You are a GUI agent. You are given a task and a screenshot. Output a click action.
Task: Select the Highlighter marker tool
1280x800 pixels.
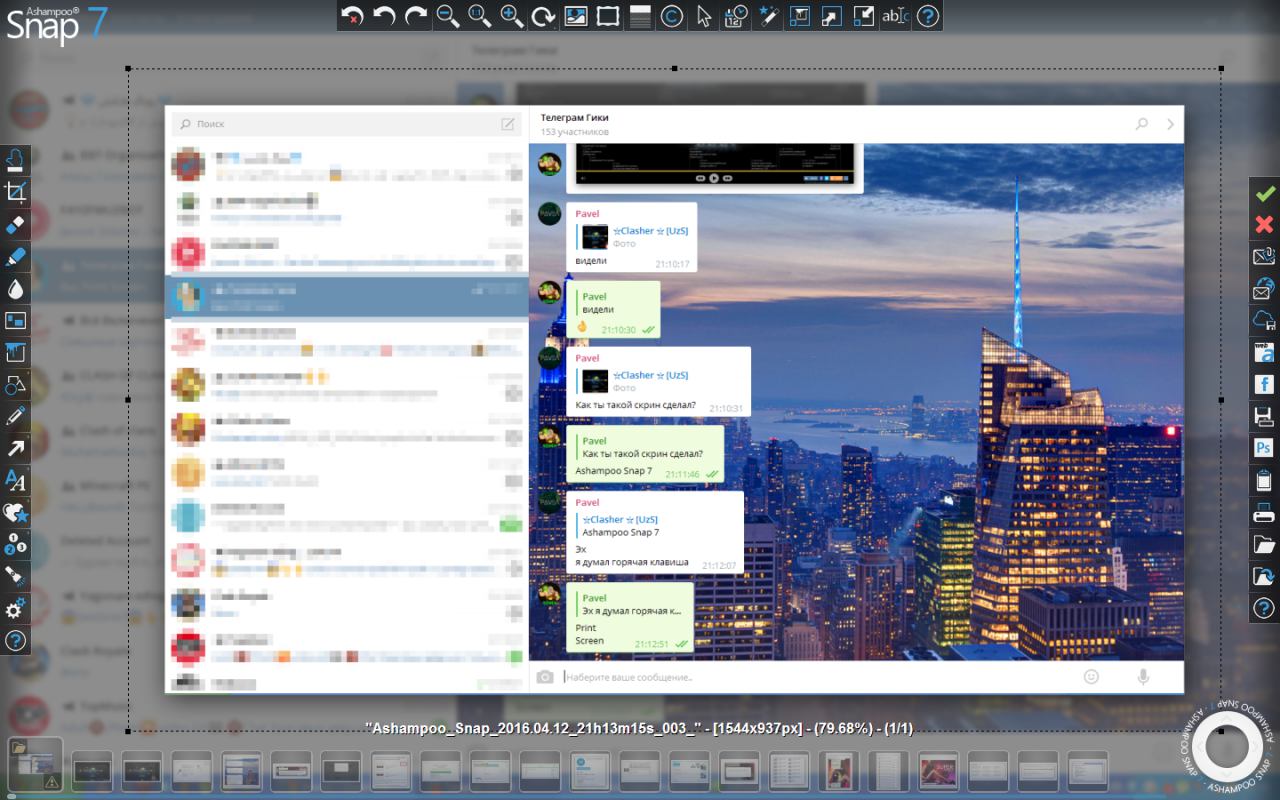pos(16,257)
